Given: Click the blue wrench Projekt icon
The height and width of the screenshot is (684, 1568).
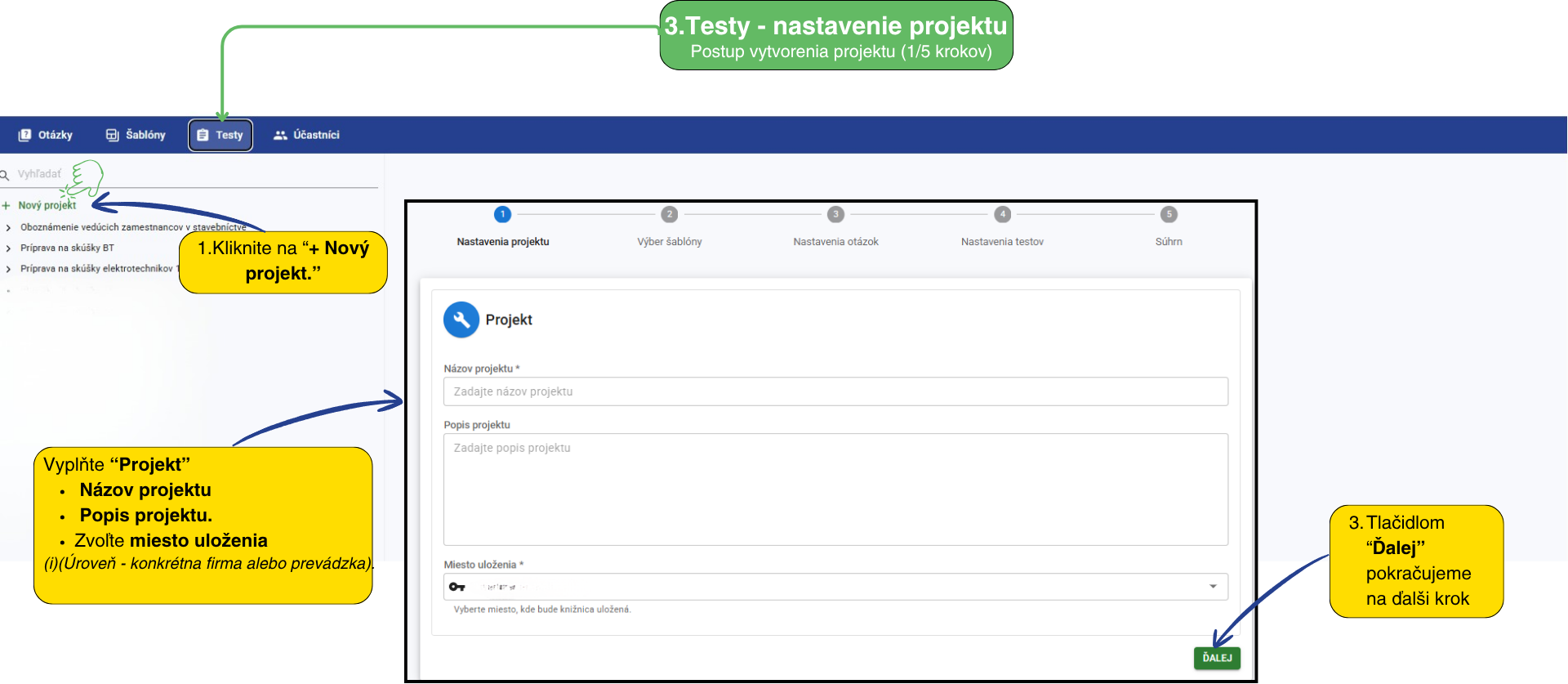Looking at the screenshot, I should point(461,320).
